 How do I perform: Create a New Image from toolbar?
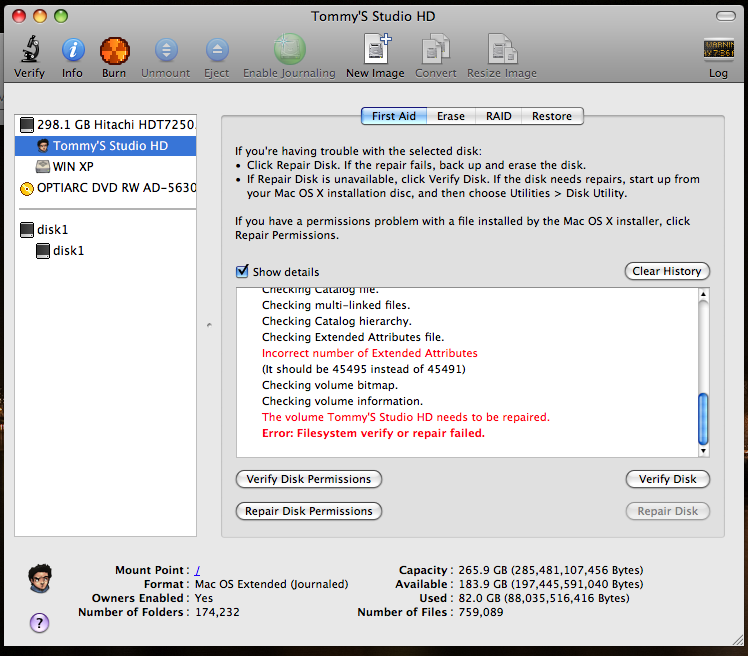tap(376, 48)
